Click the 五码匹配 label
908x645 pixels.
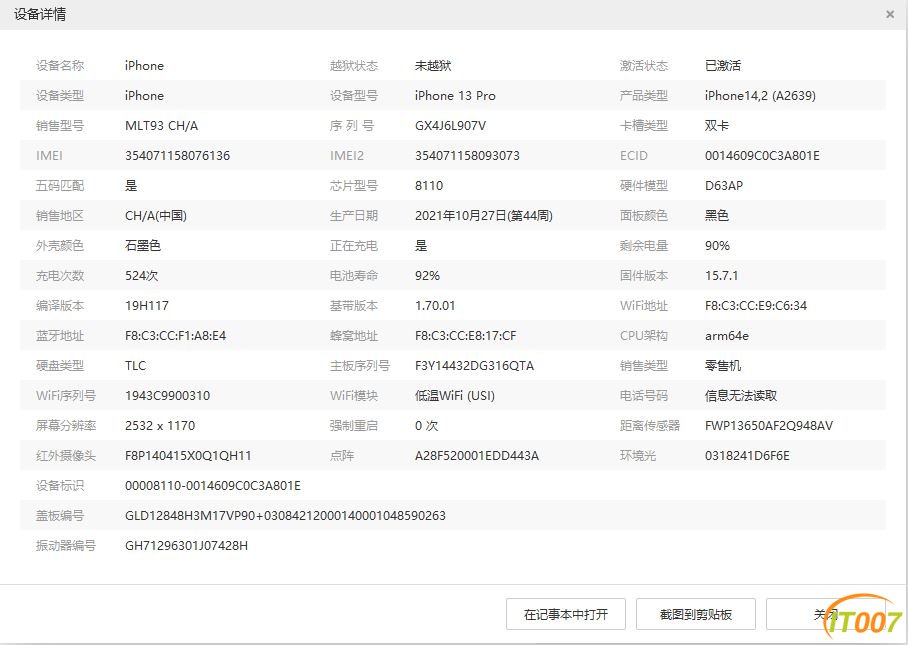click(60, 186)
